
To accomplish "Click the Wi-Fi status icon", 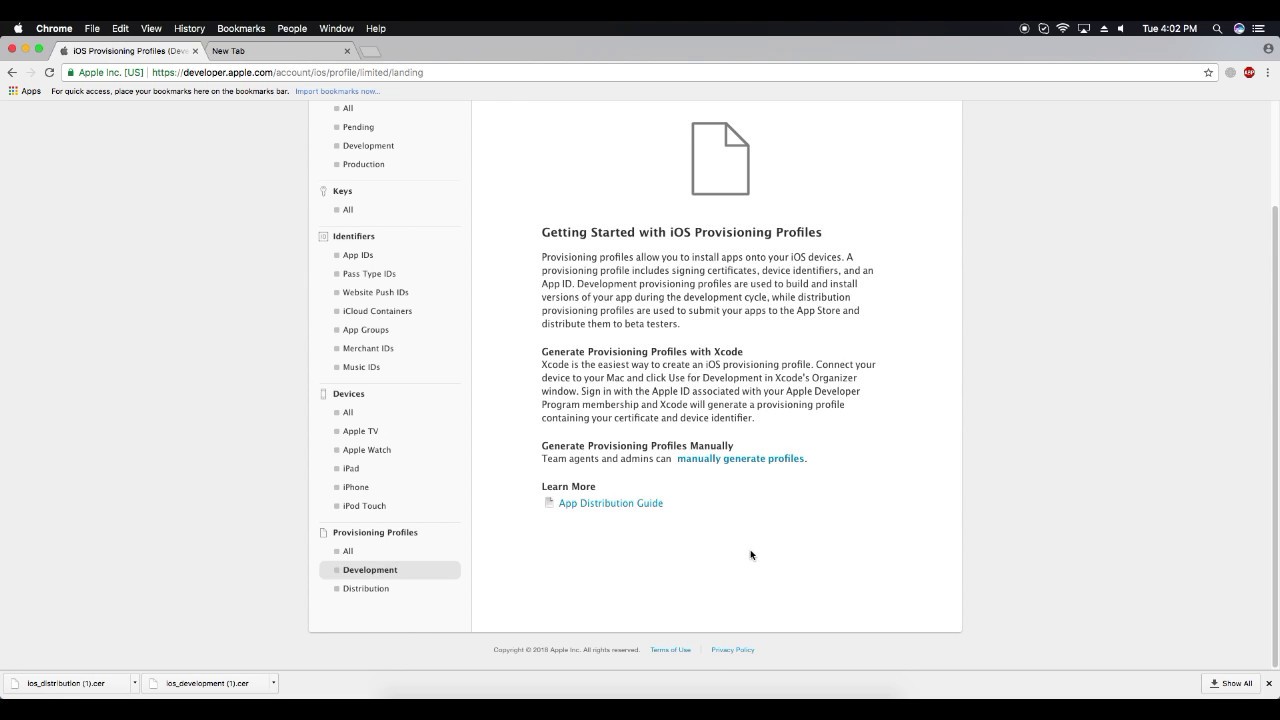I will [1063, 28].
